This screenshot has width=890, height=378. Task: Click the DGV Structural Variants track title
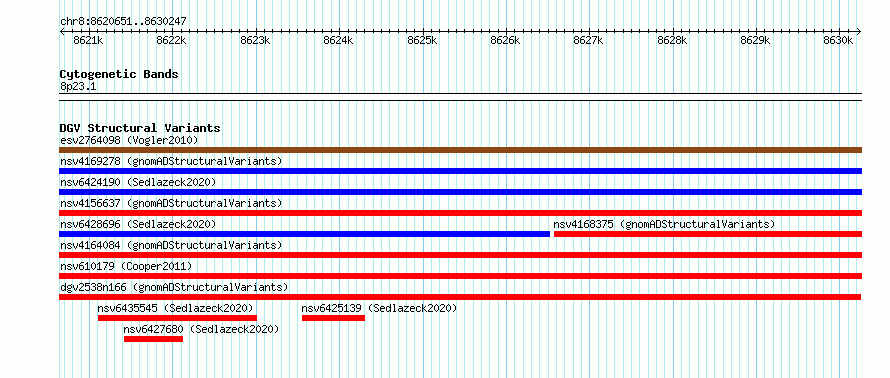point(140,128)
